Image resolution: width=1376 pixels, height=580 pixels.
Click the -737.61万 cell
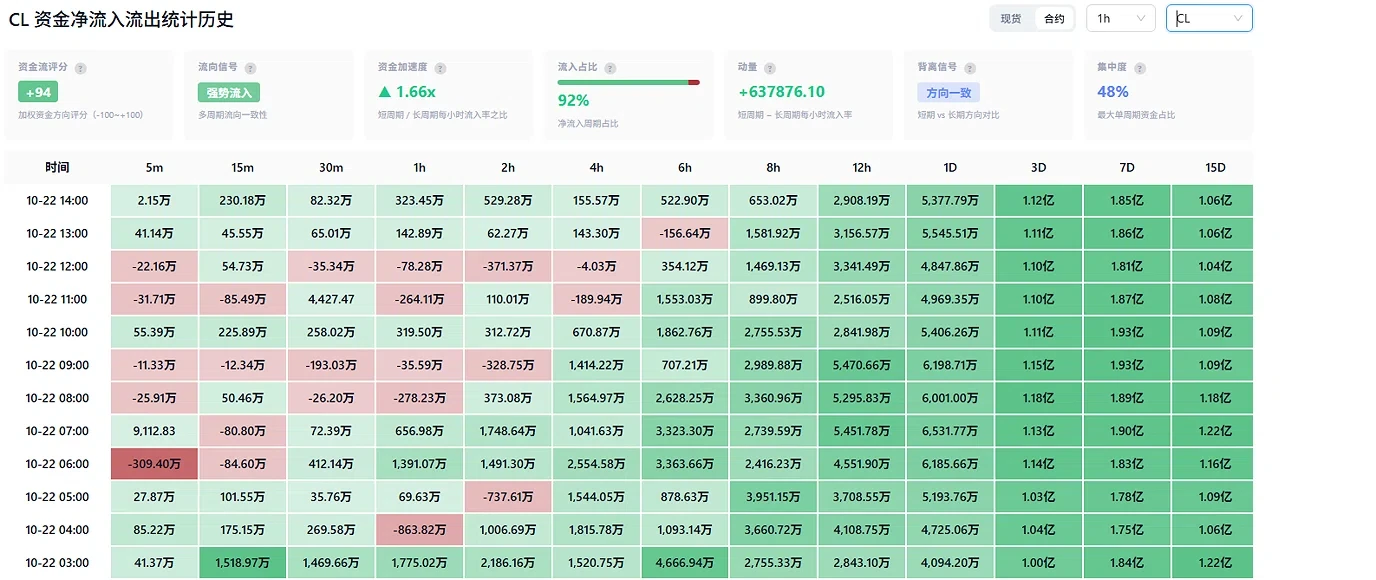pyautogui.click(x=508, y=497)
